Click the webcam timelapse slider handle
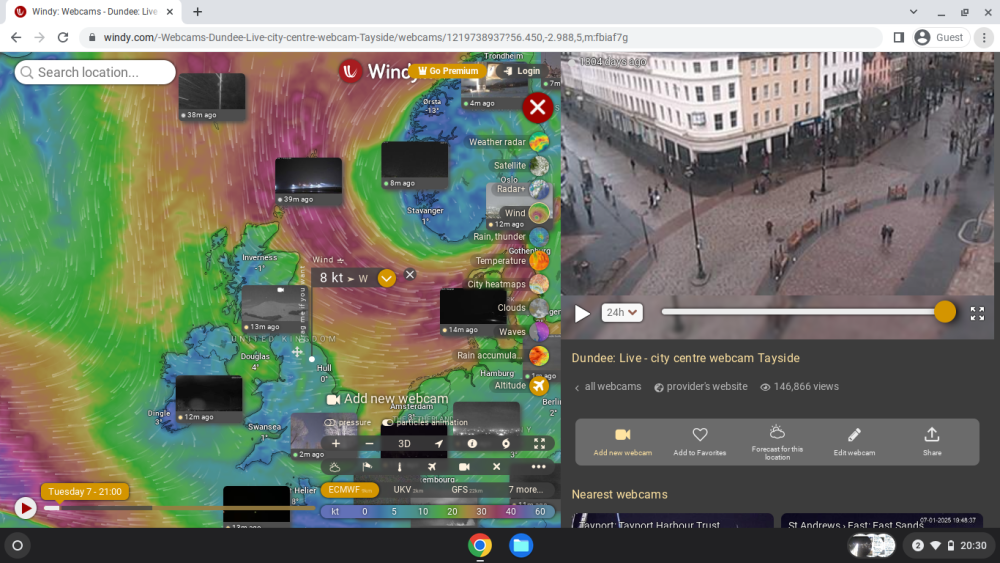 coord(945,312)
